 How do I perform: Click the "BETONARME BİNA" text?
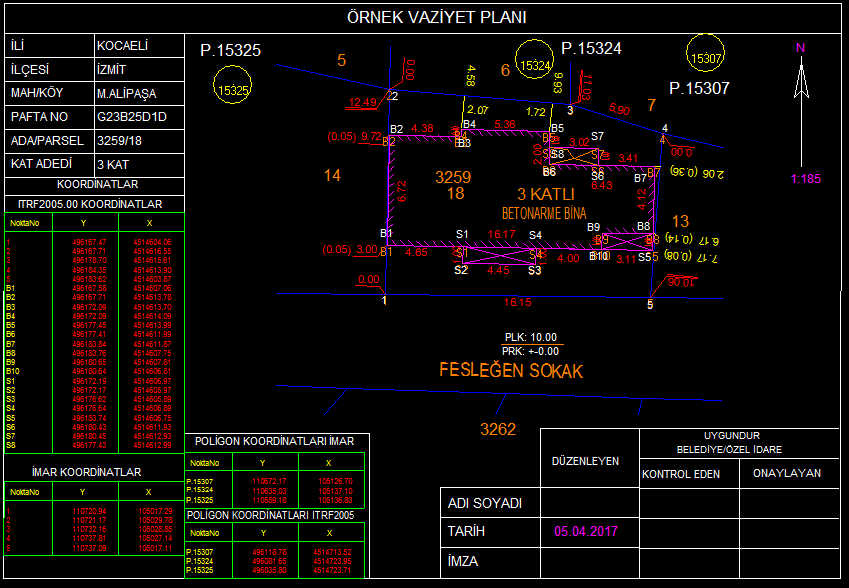pos(544,213)
